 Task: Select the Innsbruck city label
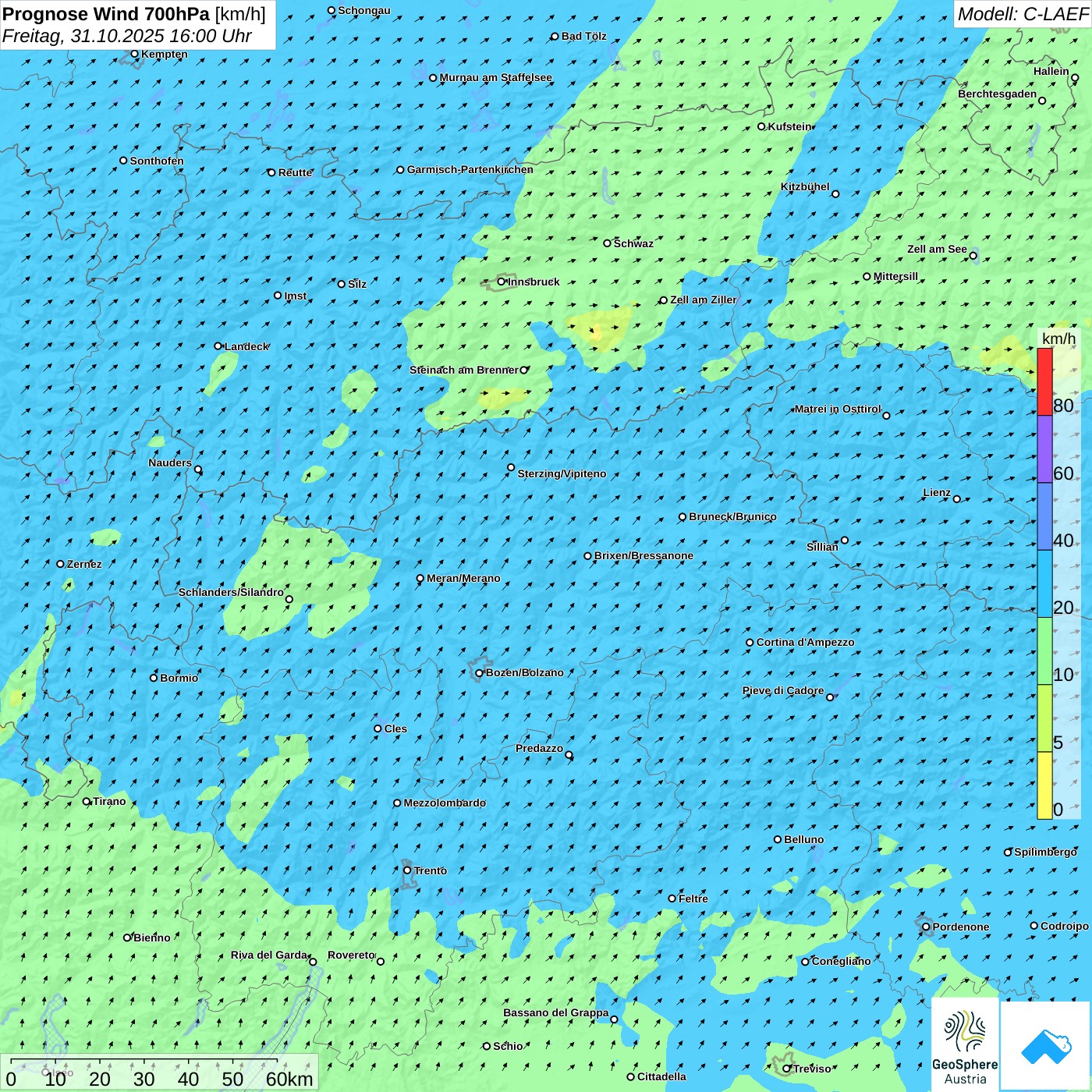tap(534, 282)
